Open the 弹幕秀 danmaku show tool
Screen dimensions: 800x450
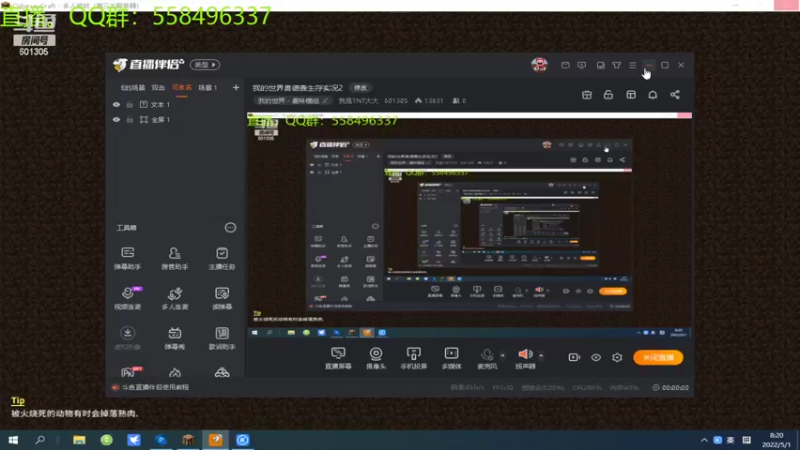pos(174,338)
